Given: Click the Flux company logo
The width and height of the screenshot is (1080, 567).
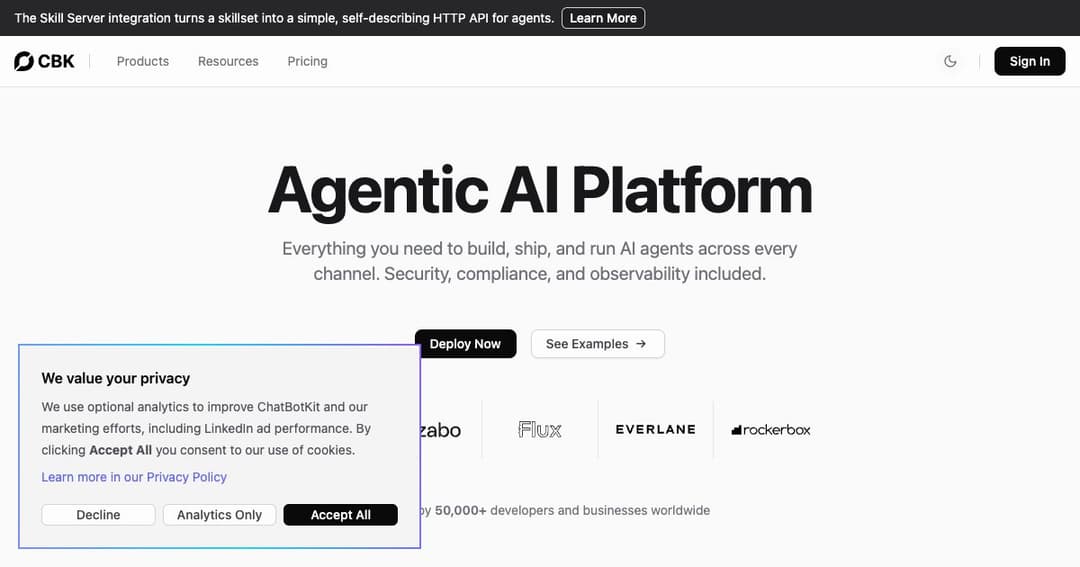Looking at the screenshot, I should 539,430.
